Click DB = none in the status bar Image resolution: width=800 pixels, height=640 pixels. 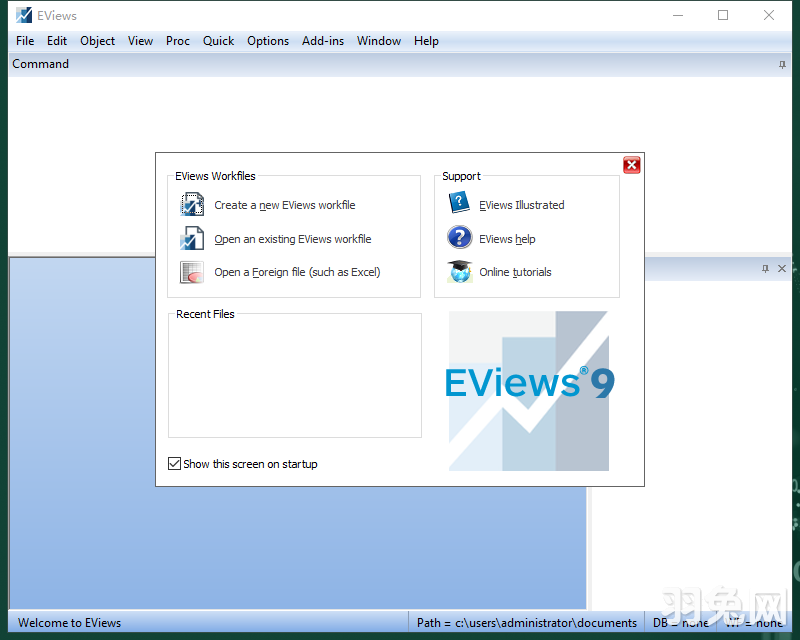coord(681,622)
